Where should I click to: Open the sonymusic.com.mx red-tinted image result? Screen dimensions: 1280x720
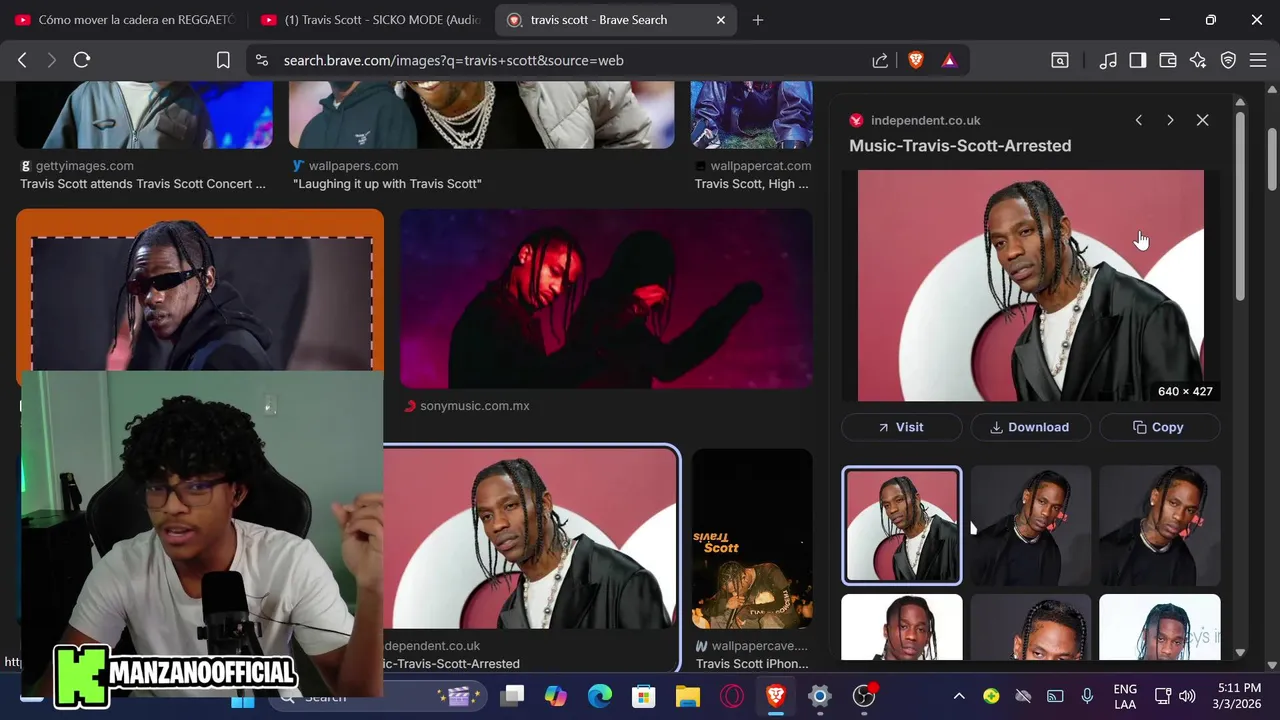pyautogui.click(x=606, y=298)
